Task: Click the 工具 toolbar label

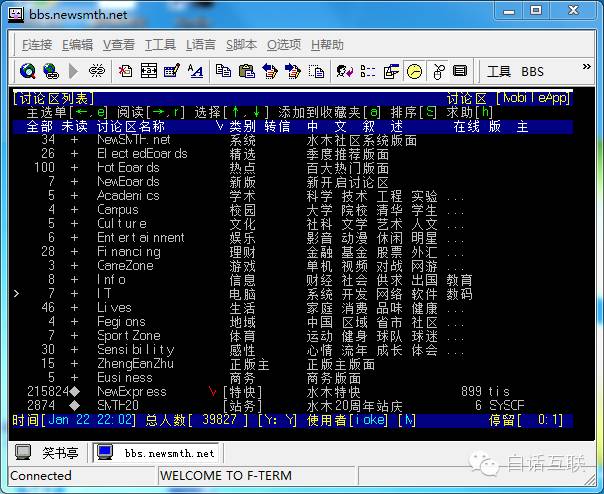Action: click(x=499, y=72)
